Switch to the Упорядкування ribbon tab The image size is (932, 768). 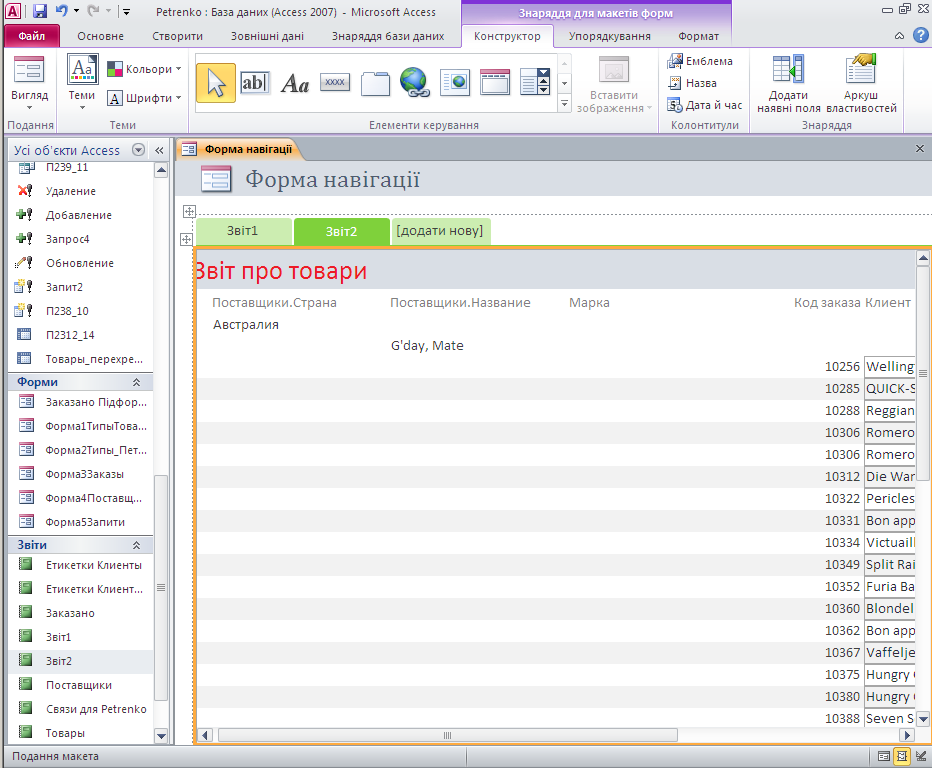pyautogui.click(x=609, y=36)
